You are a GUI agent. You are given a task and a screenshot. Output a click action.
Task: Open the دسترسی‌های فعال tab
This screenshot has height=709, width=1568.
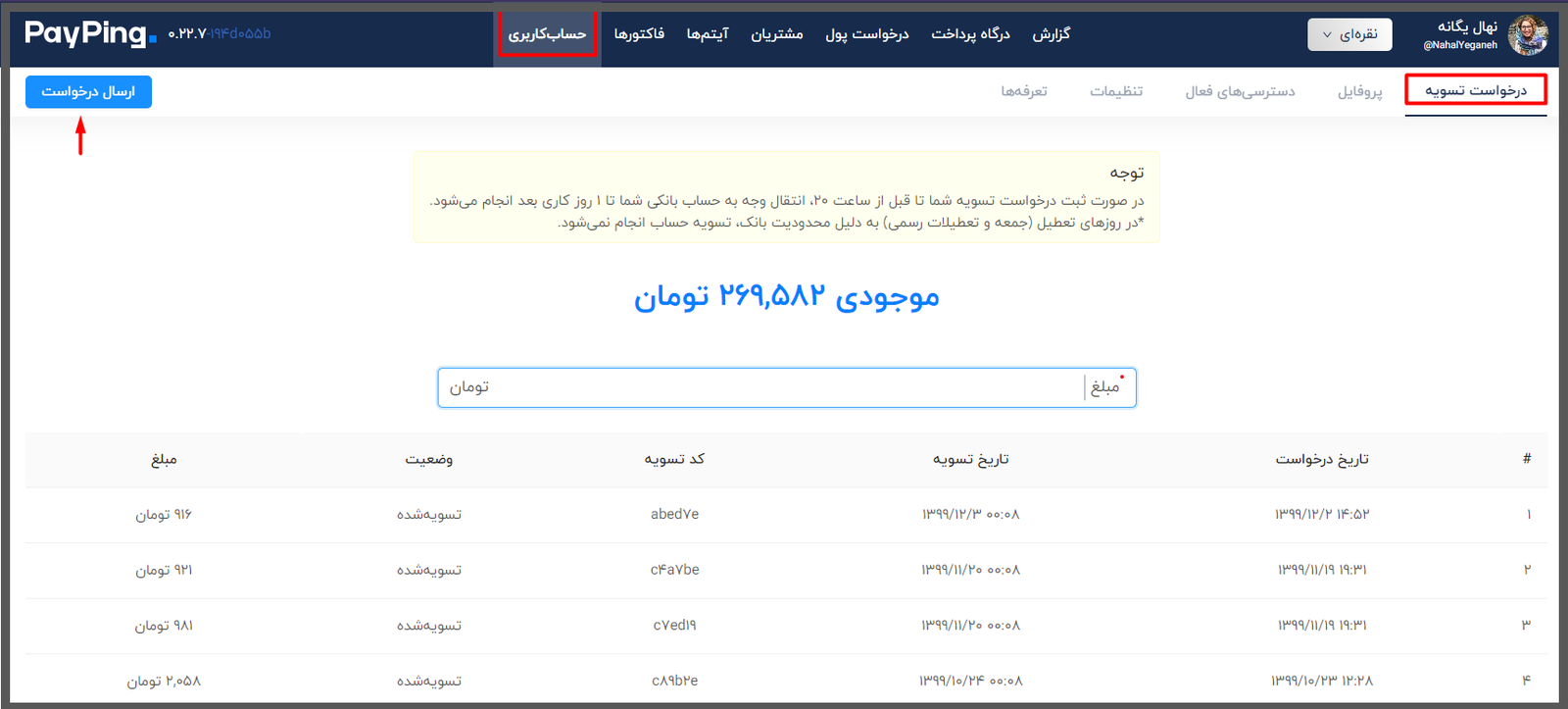1240,91
